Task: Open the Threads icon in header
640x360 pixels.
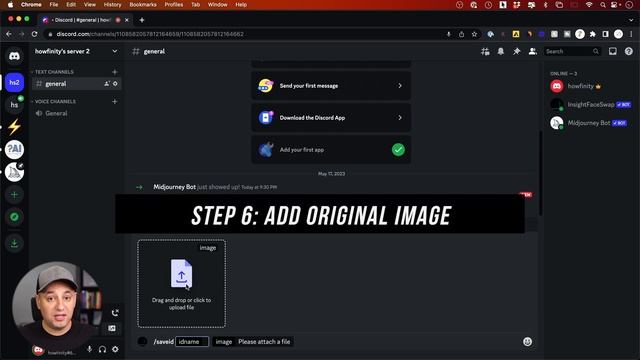Action: tap(485, 51)
